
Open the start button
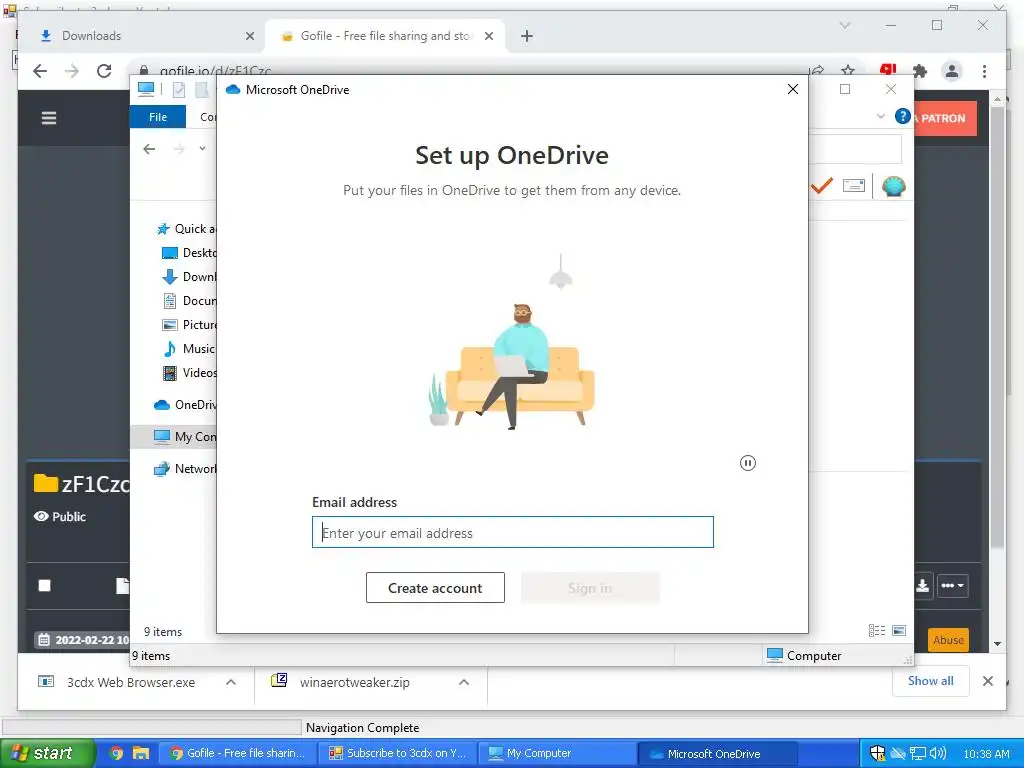pyautogui.click(x=46, y=753)
